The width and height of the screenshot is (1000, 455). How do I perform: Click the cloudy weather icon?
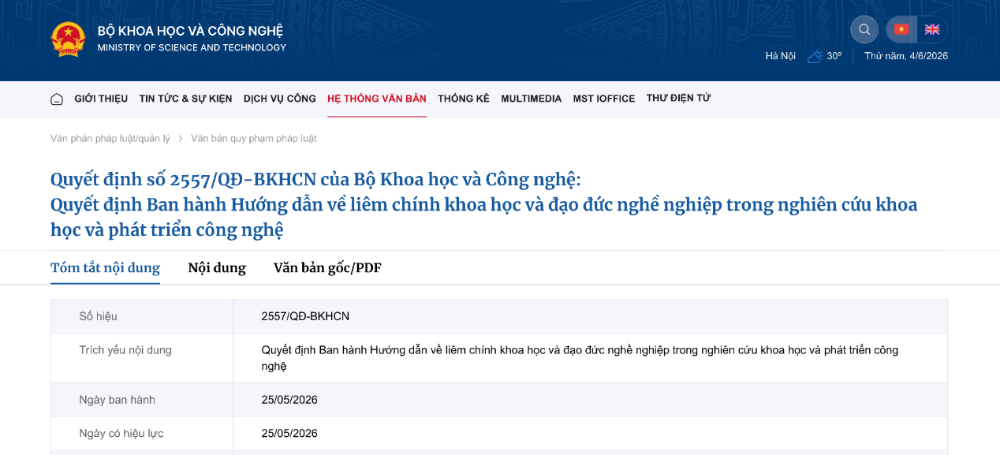coord(814,56)
